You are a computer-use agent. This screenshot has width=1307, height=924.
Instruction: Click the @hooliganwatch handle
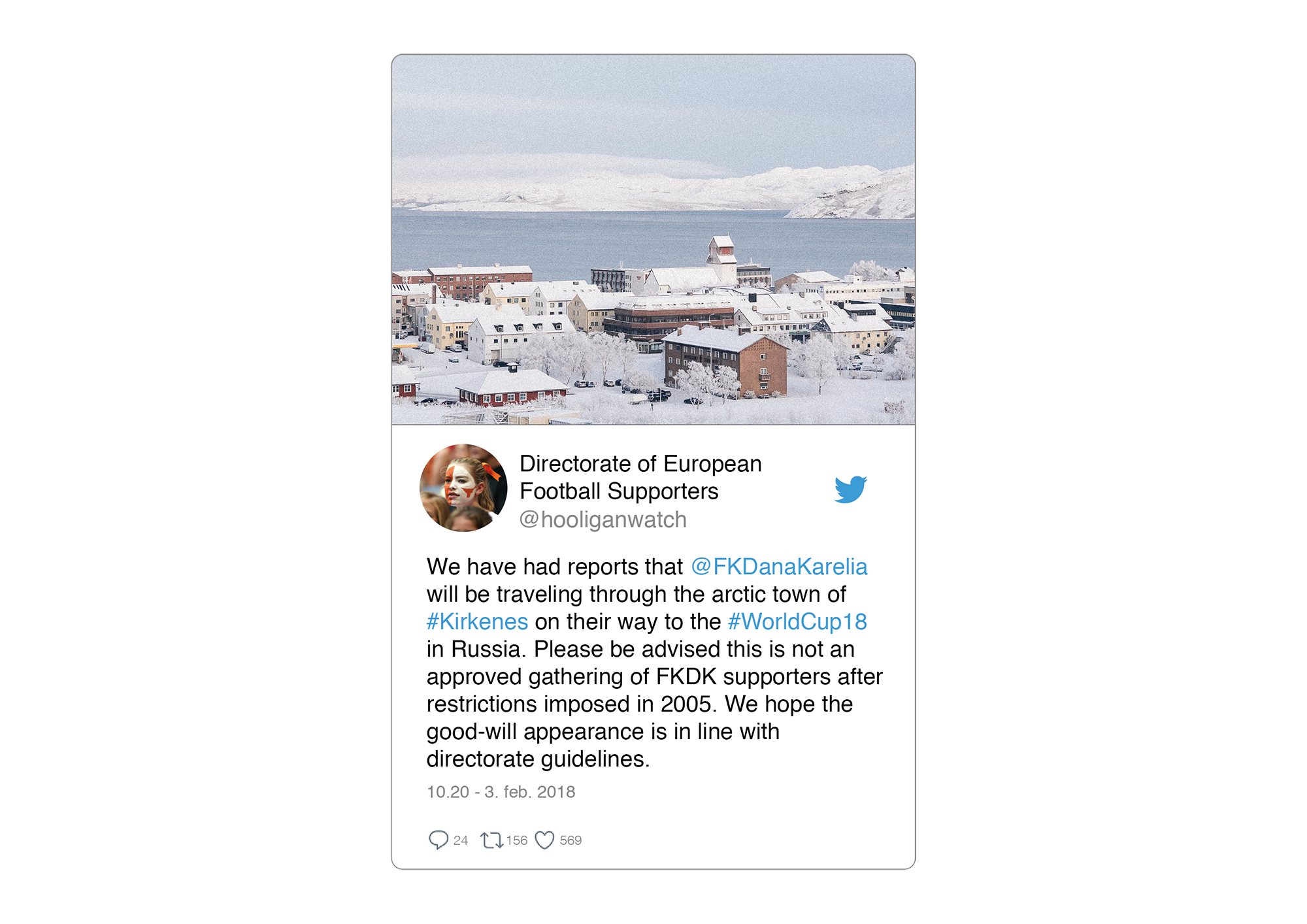tap(603, 520)
